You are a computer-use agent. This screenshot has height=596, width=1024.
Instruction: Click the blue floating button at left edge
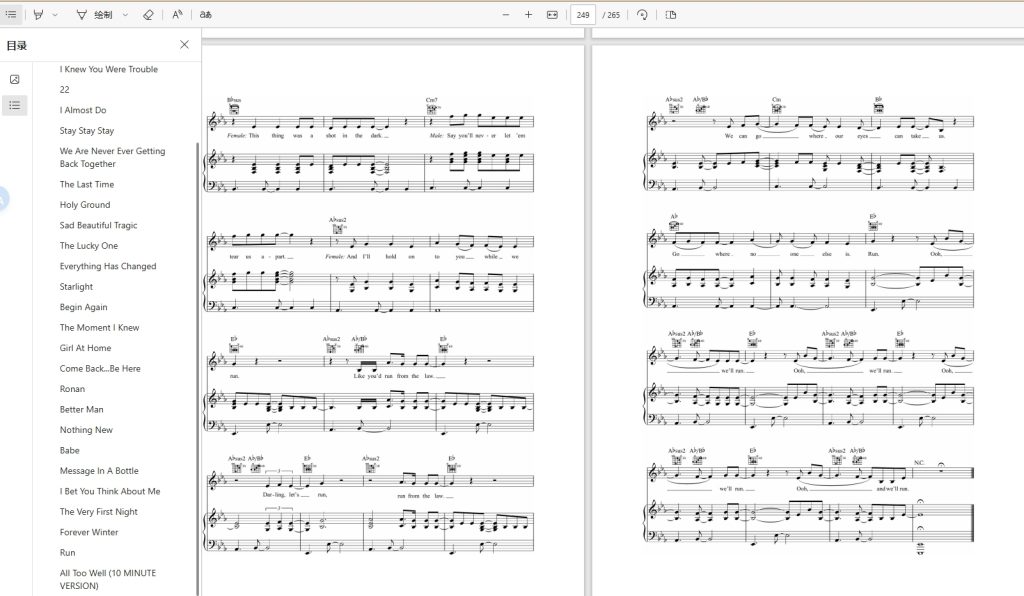[x=3, y=198]
